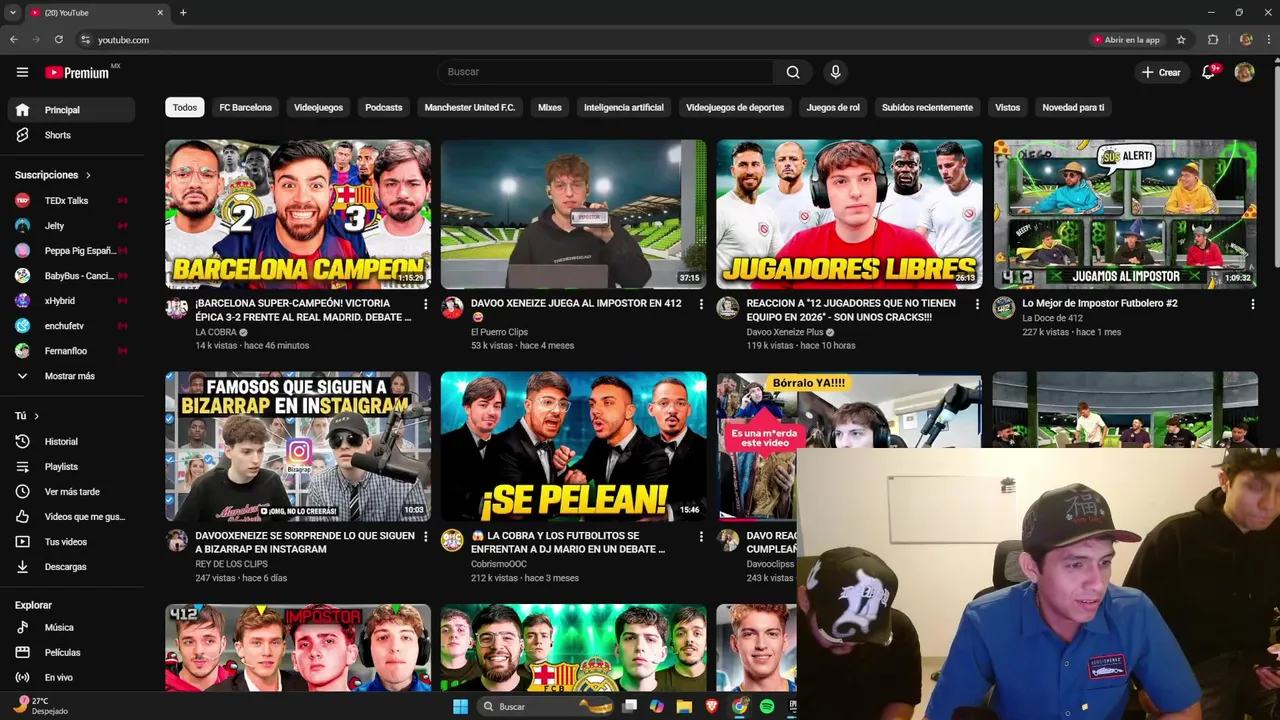Open options for BARCELONA SUPER-CAMPEÓN video
1280x720 pixels.
coord(425,304)
